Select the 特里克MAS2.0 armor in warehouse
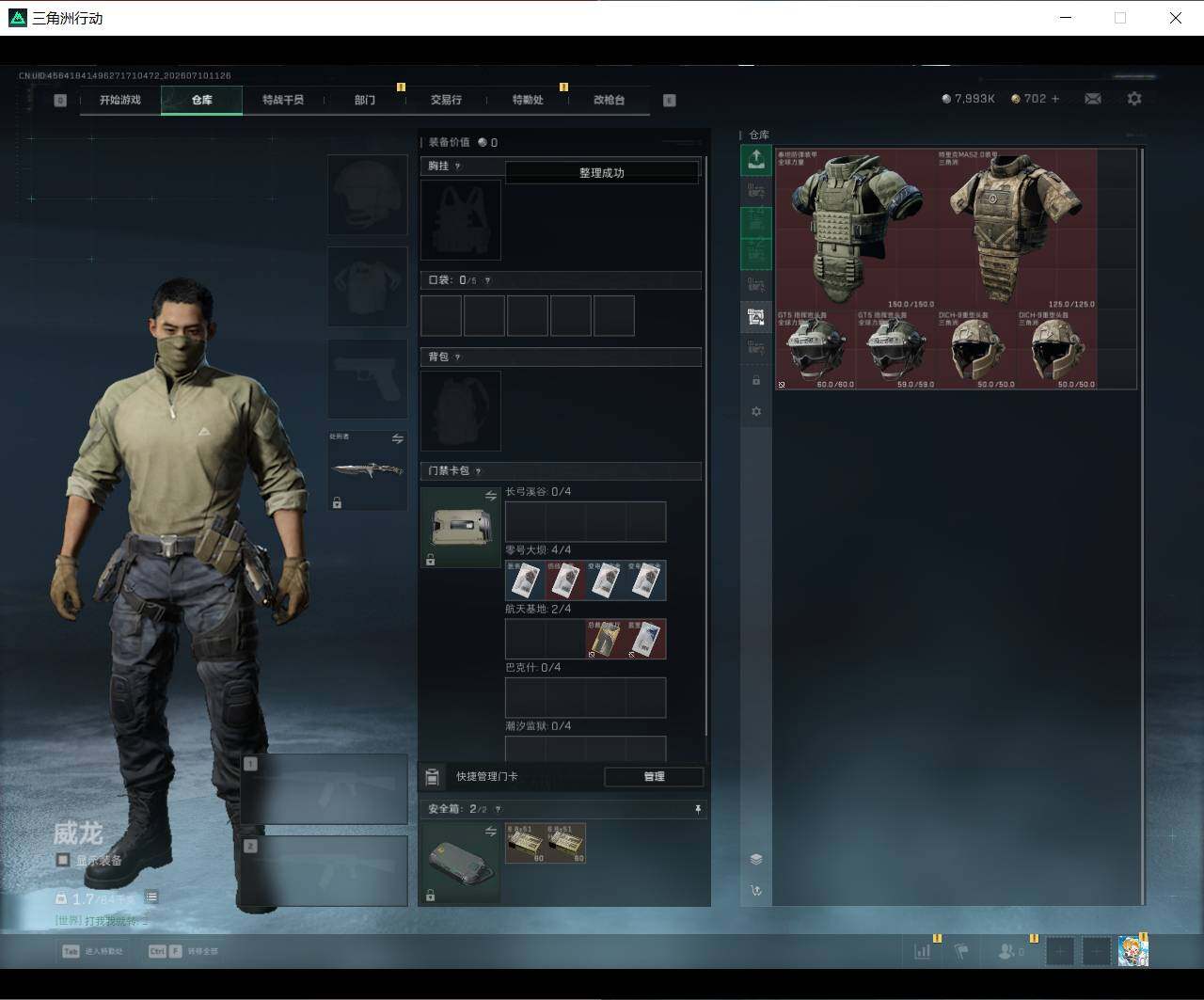 [x=1017, y=229]
